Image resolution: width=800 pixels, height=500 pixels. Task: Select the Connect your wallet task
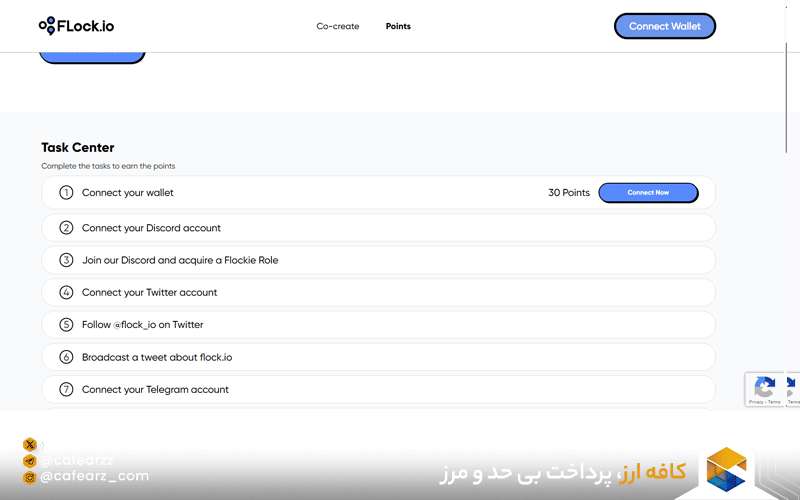point(378,192)
